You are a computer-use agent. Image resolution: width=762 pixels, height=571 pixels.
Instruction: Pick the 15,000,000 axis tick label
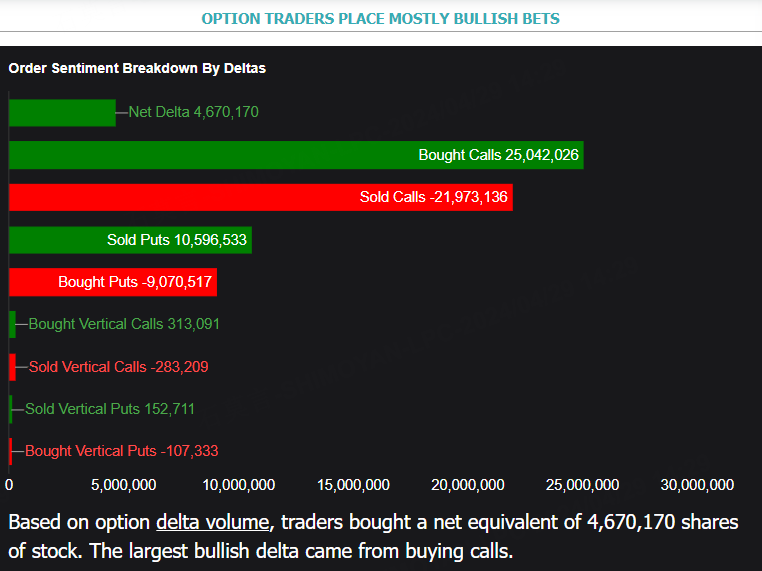353,485
